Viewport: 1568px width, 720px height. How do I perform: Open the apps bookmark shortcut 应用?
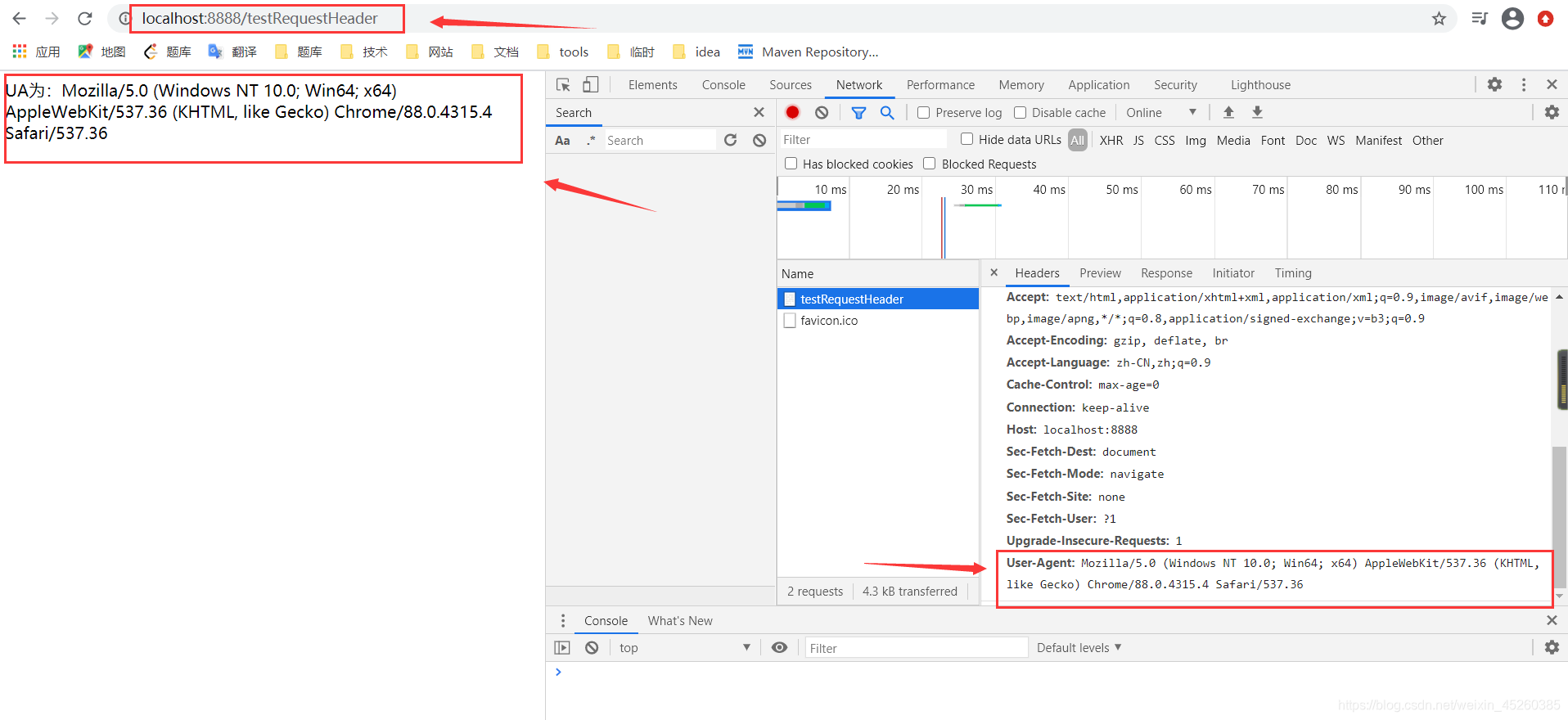[37, 52]
